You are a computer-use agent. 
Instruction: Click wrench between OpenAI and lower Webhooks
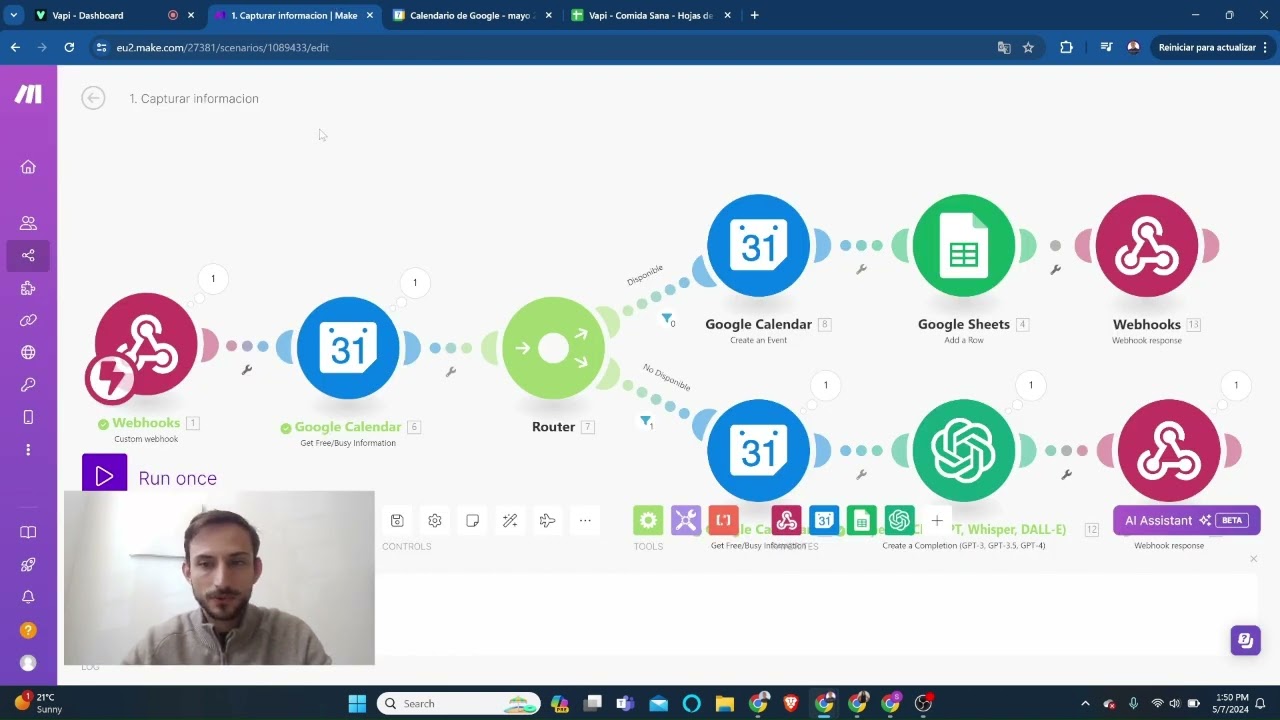[x=1066, y=474]
